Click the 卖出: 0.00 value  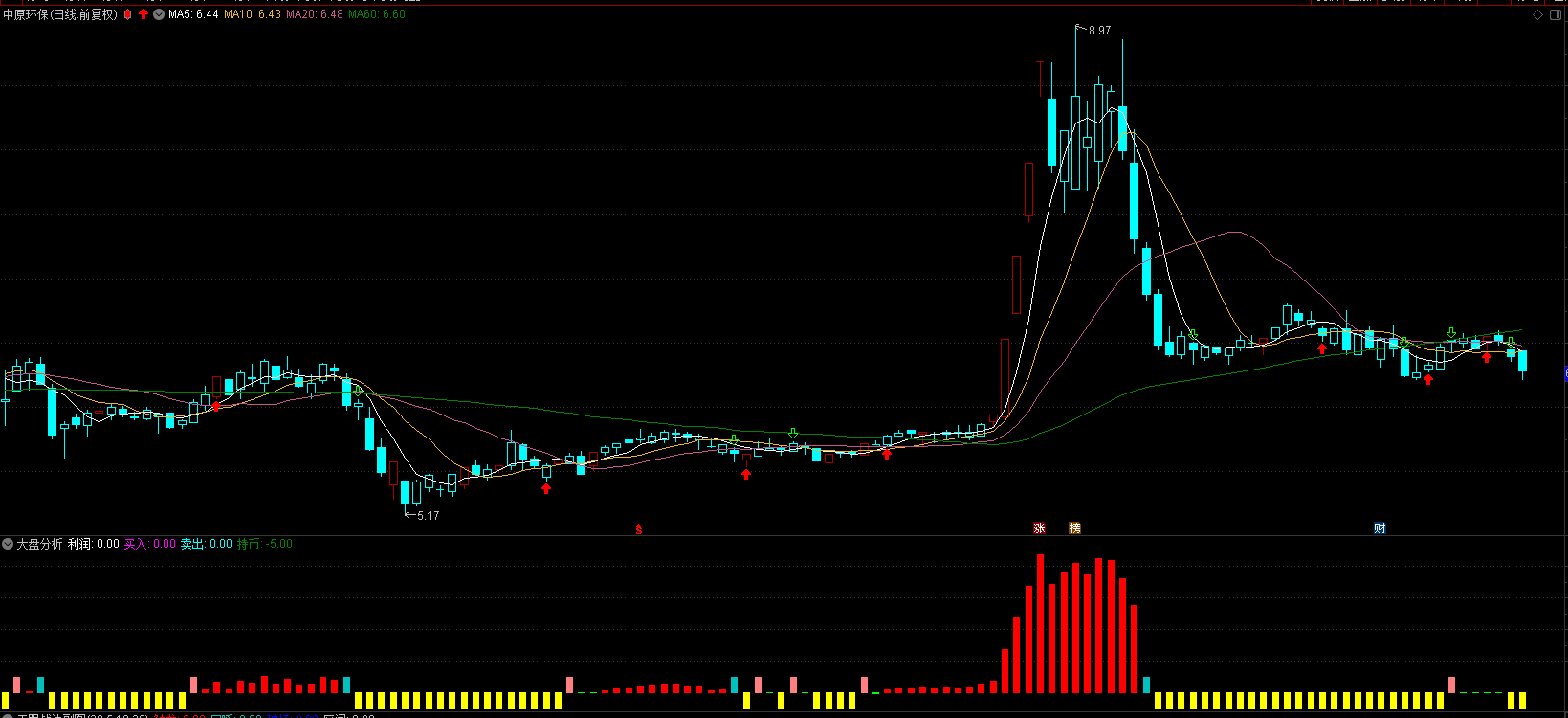pos(207,544)
